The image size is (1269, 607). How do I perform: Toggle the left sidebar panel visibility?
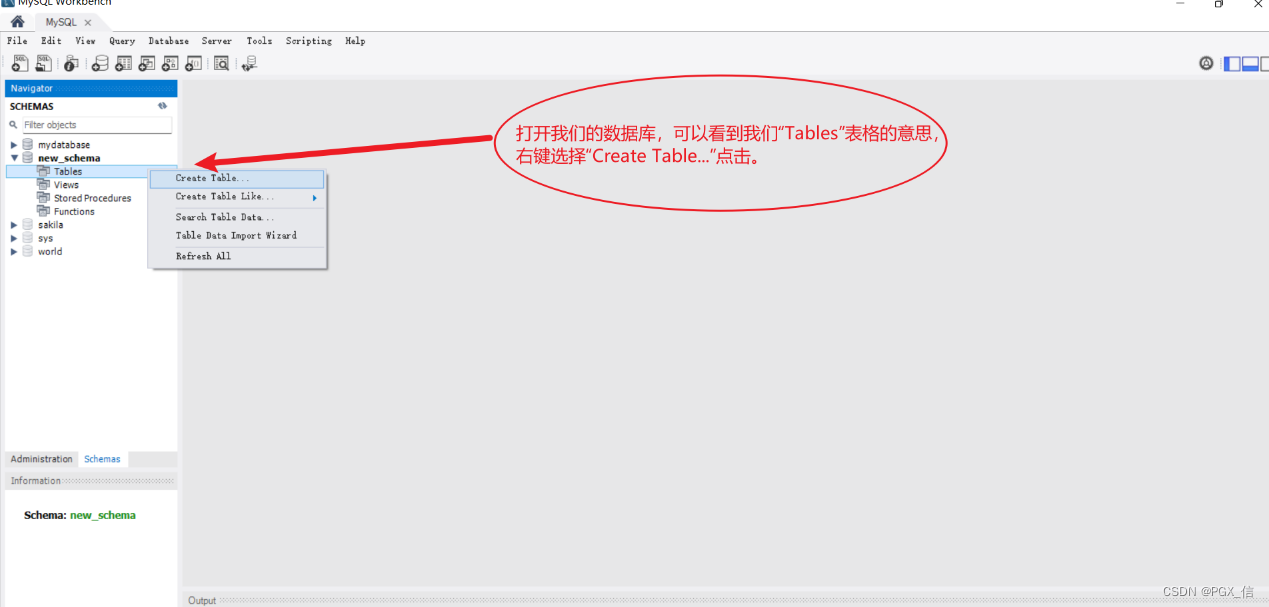(x=1232, y=63)
